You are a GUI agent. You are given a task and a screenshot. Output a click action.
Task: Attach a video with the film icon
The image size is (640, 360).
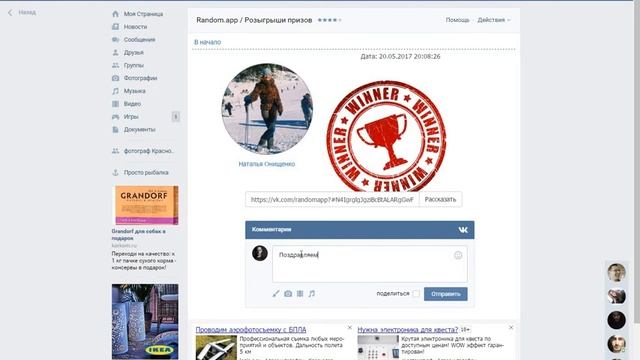click(300, 293)
